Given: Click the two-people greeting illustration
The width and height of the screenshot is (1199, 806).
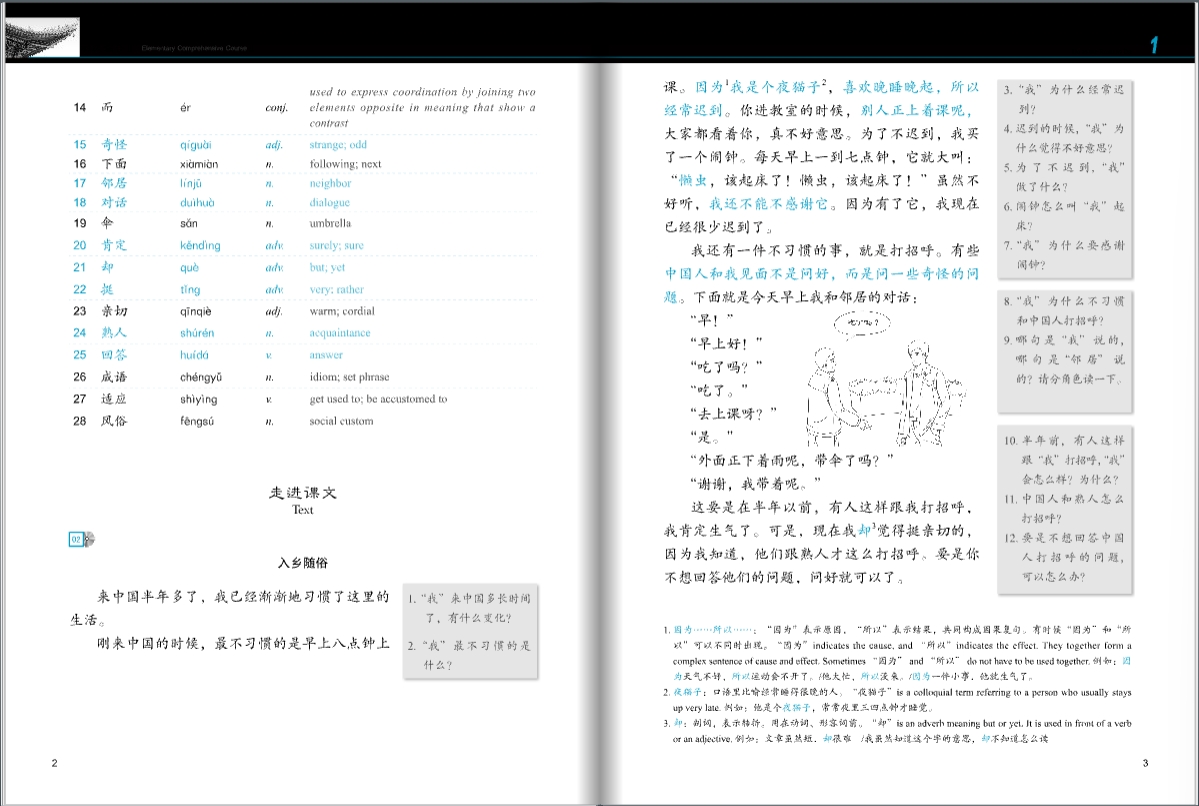Looking at the screenshot, I should click(x=868, y=380).
